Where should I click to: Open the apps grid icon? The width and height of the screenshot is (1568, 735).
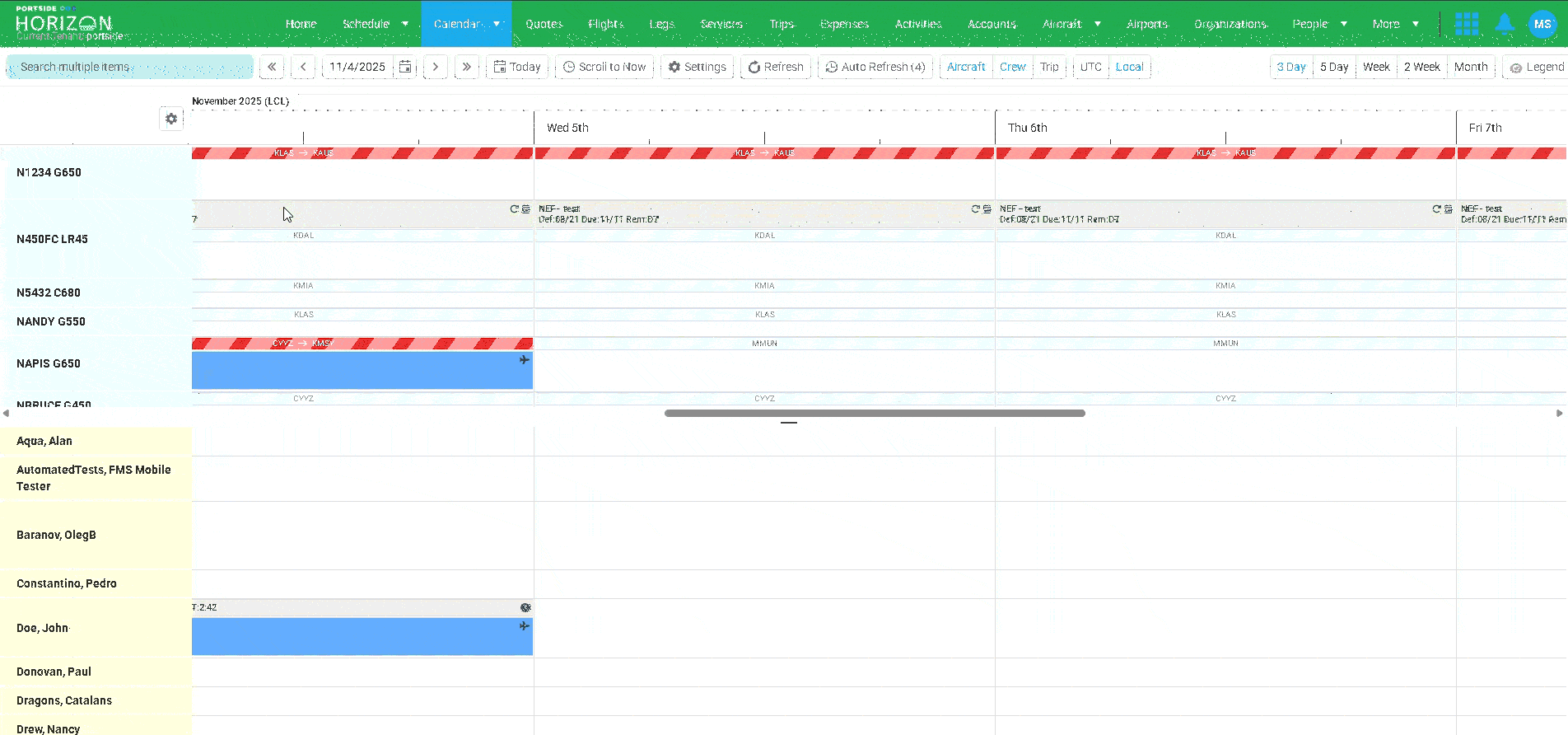tap(1467, 24)
